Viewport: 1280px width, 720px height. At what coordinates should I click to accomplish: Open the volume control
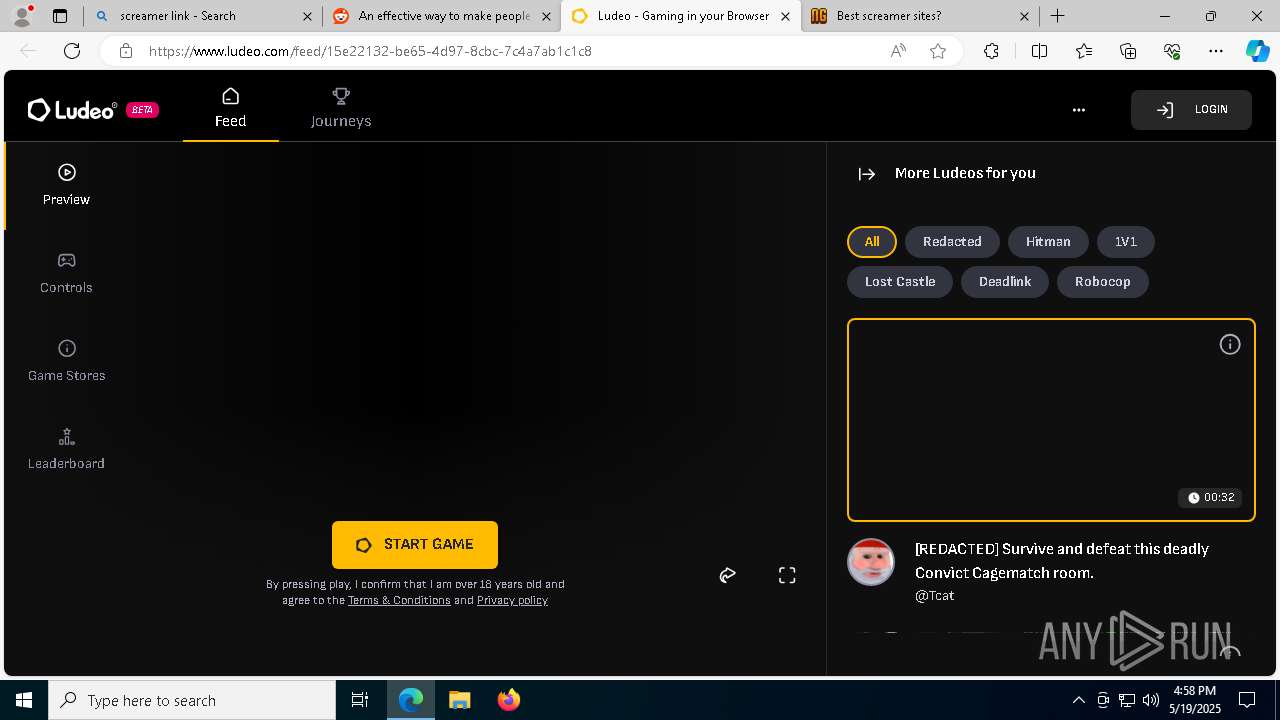click(1151, 700)
